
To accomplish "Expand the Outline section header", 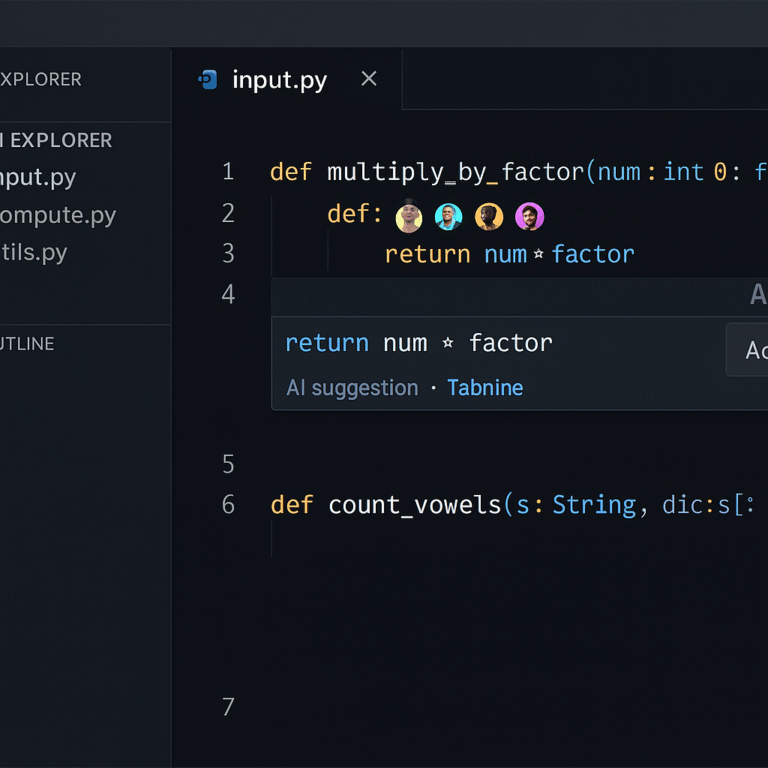I will click(27, 344).
